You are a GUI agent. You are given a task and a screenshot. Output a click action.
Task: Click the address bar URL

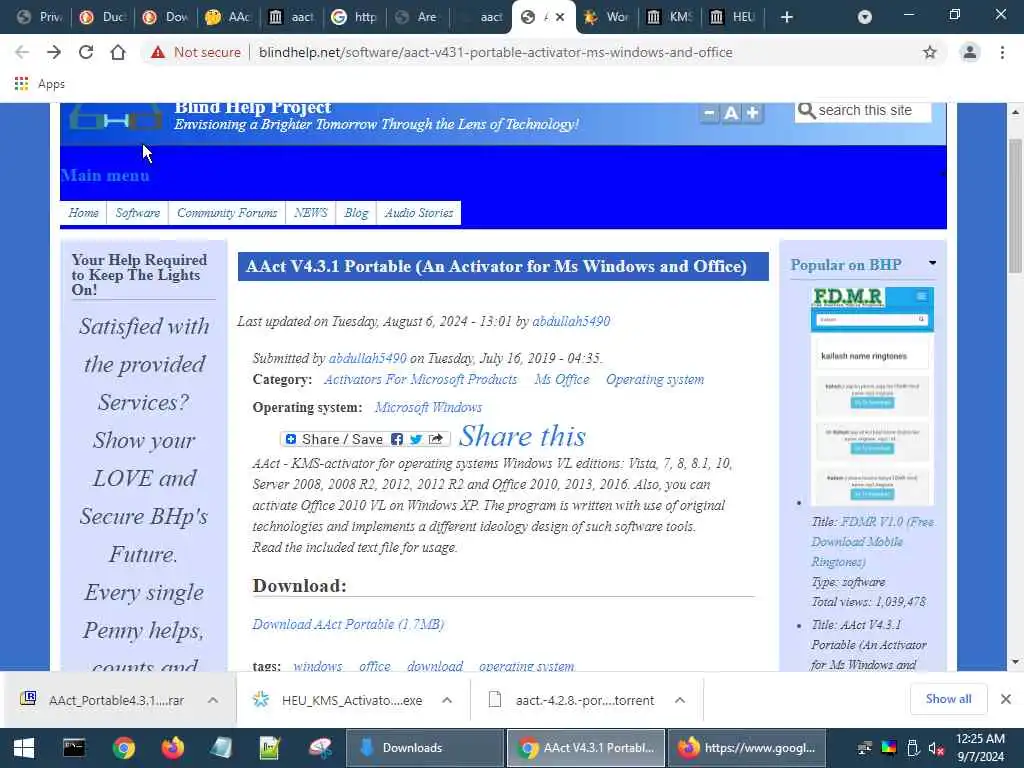[496, 52]
